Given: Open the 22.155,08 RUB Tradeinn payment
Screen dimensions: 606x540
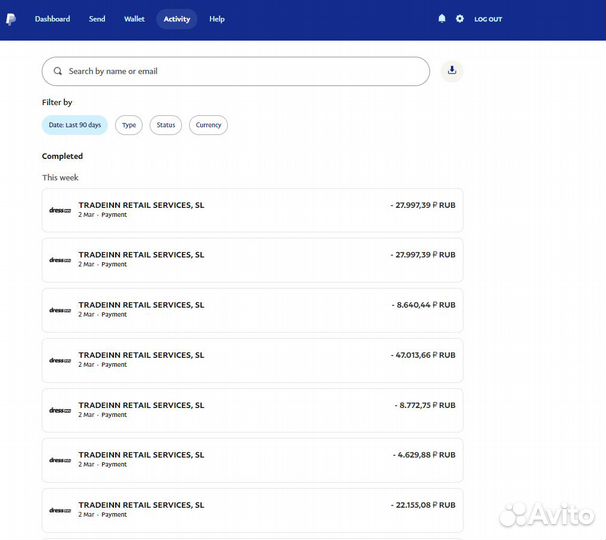Looking at the screenshot, I should (x=252, y=510).
